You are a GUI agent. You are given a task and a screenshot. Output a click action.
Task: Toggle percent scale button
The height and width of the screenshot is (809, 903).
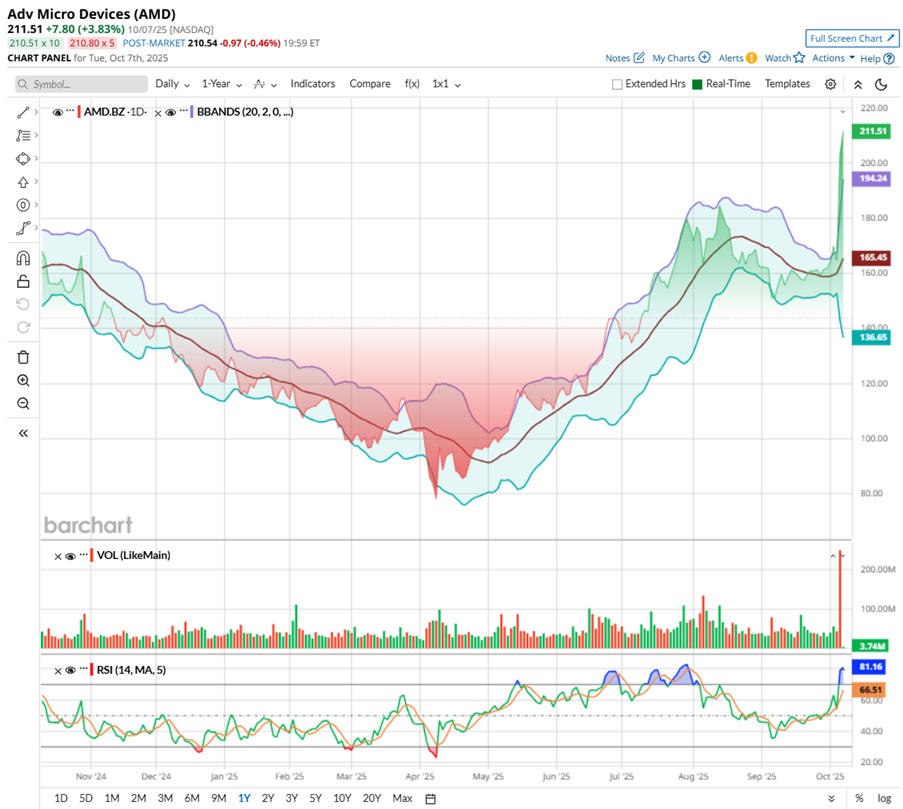click(859, 798)
